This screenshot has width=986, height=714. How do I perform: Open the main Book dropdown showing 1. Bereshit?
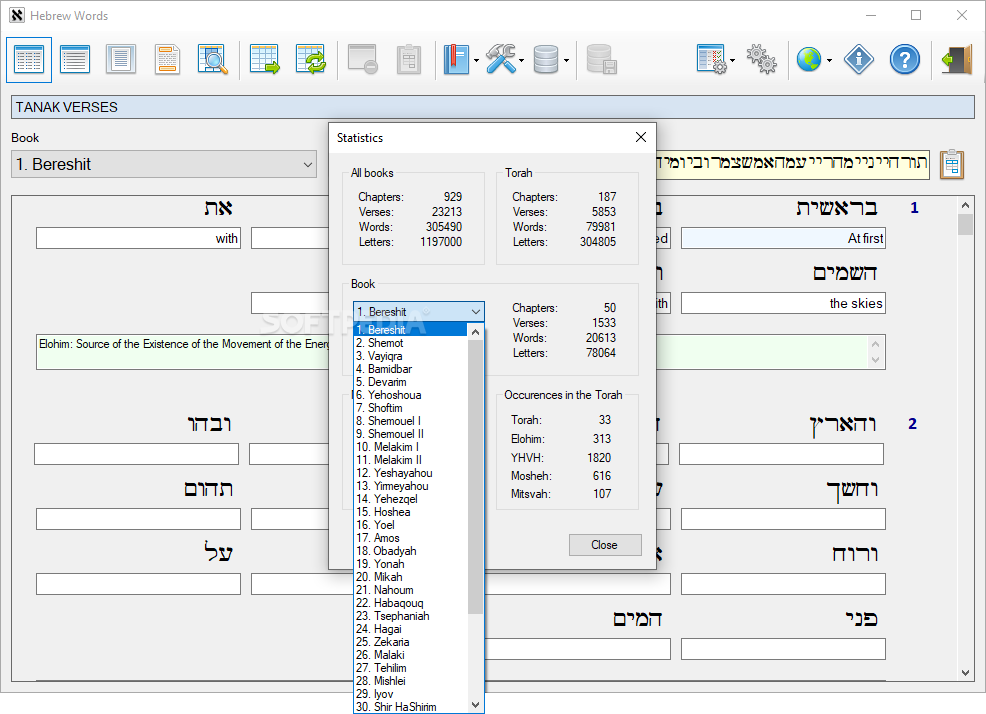click(x=163, y=164)
